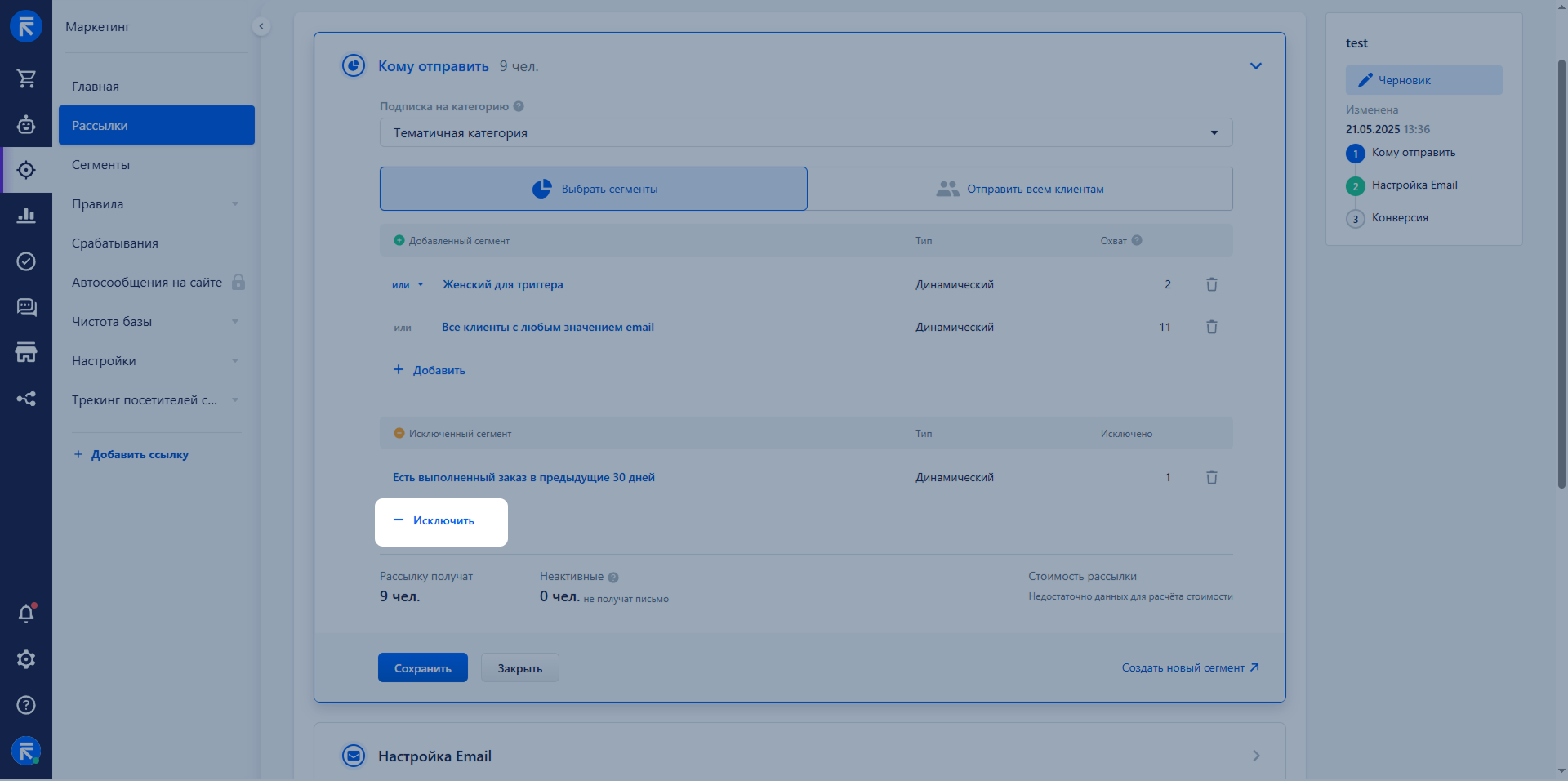Go to 'Сегменты' menu item
The width and height of the screenshot is (1568, 781).
100,165
